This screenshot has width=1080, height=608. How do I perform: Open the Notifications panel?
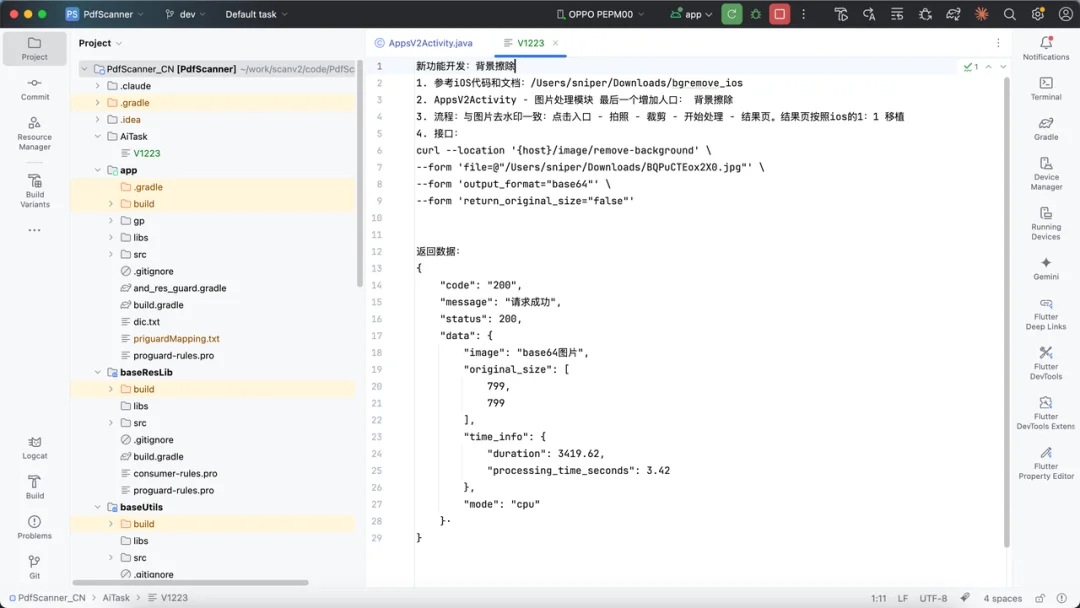(1046, 48)
